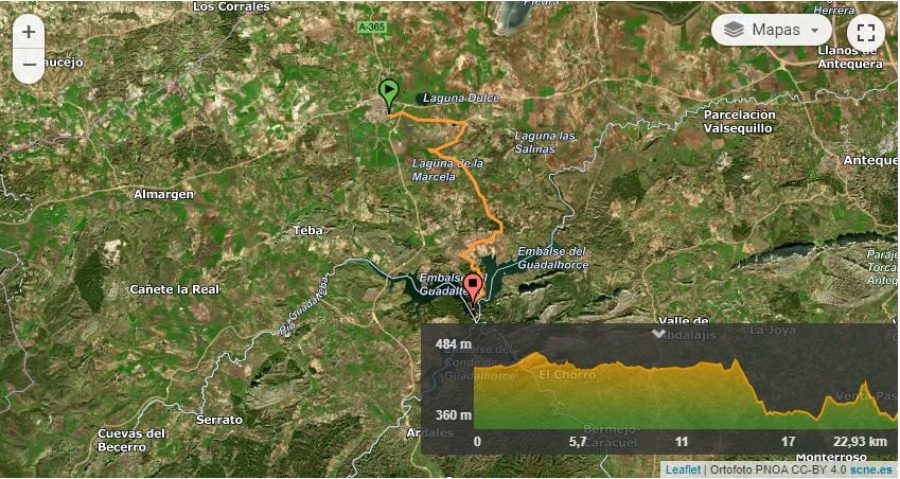Click the 5,7 distance axis tick

coord(577,442)
